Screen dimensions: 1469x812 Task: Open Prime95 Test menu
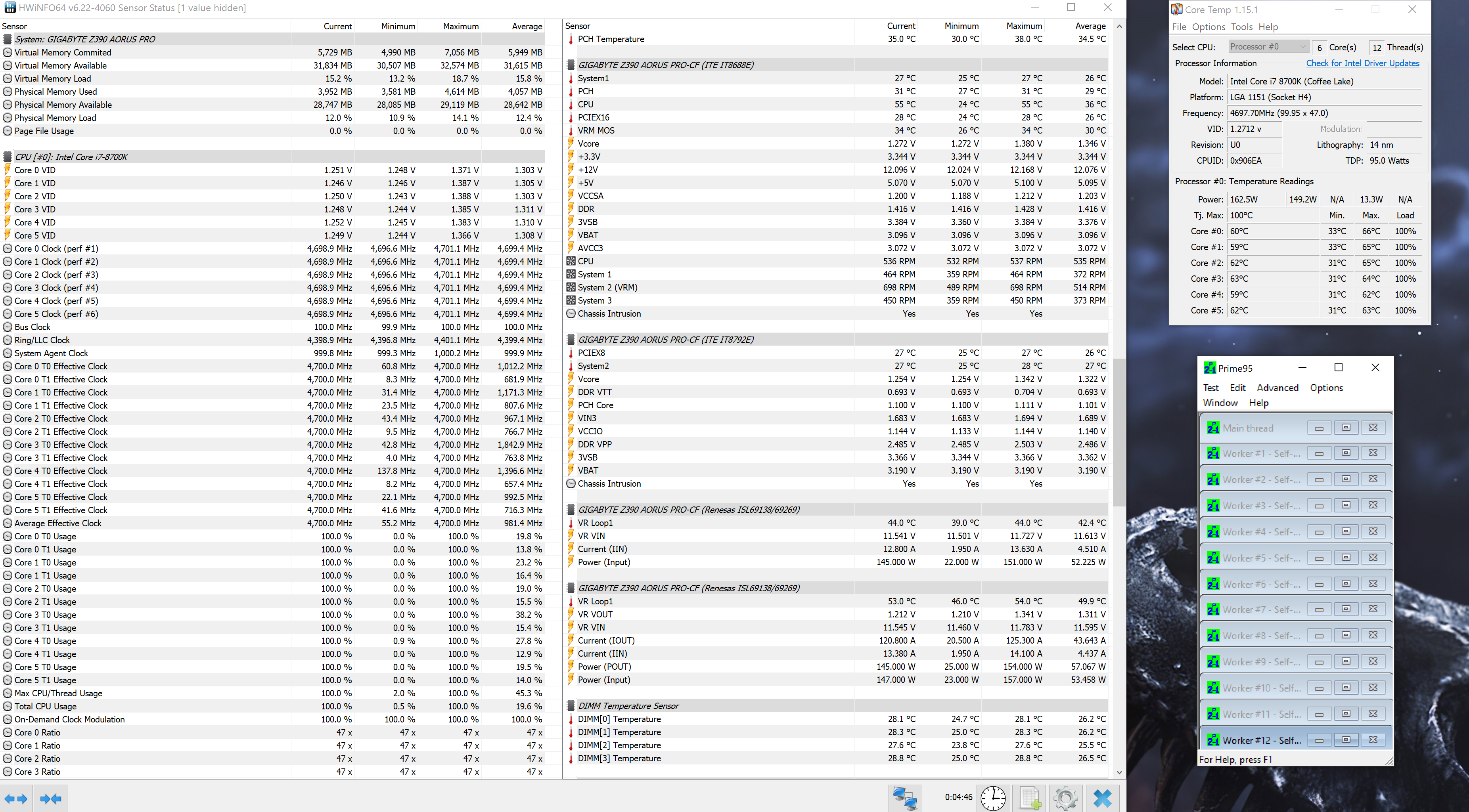1210,388
